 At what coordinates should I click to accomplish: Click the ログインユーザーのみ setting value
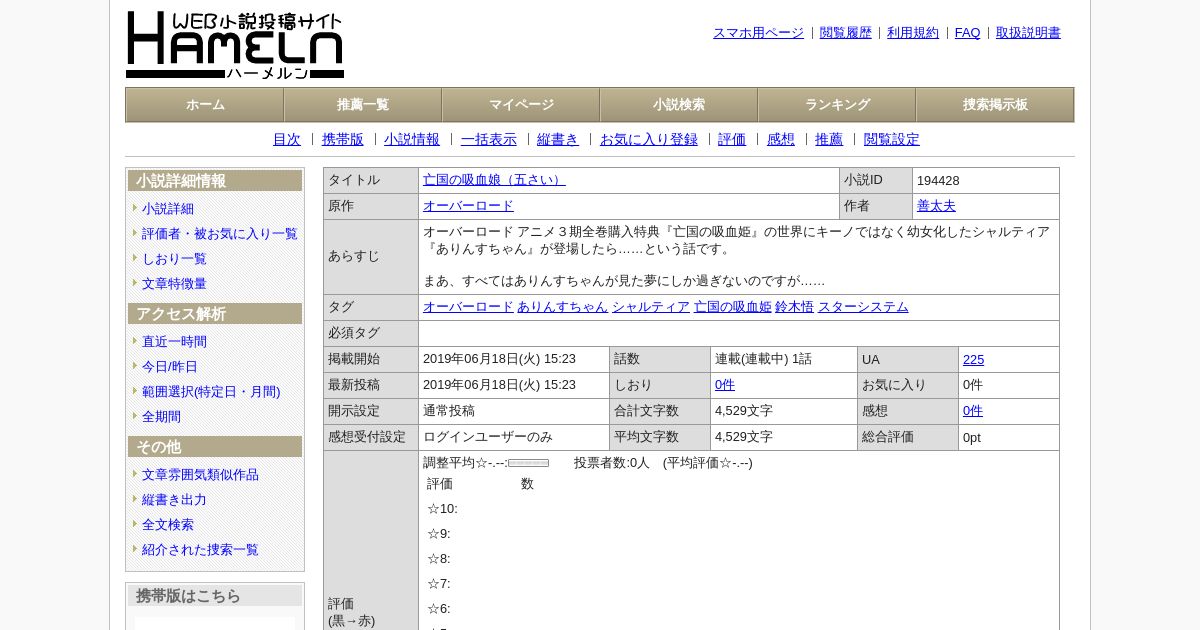pyautogui.click(x=488, y=437)
